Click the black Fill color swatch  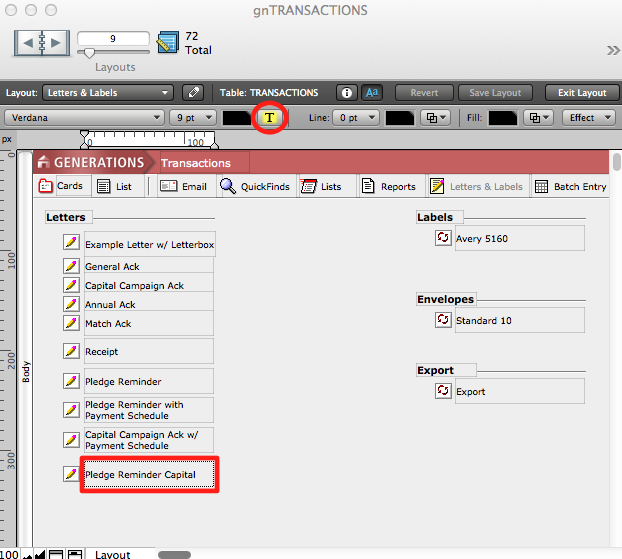[503, 117]
